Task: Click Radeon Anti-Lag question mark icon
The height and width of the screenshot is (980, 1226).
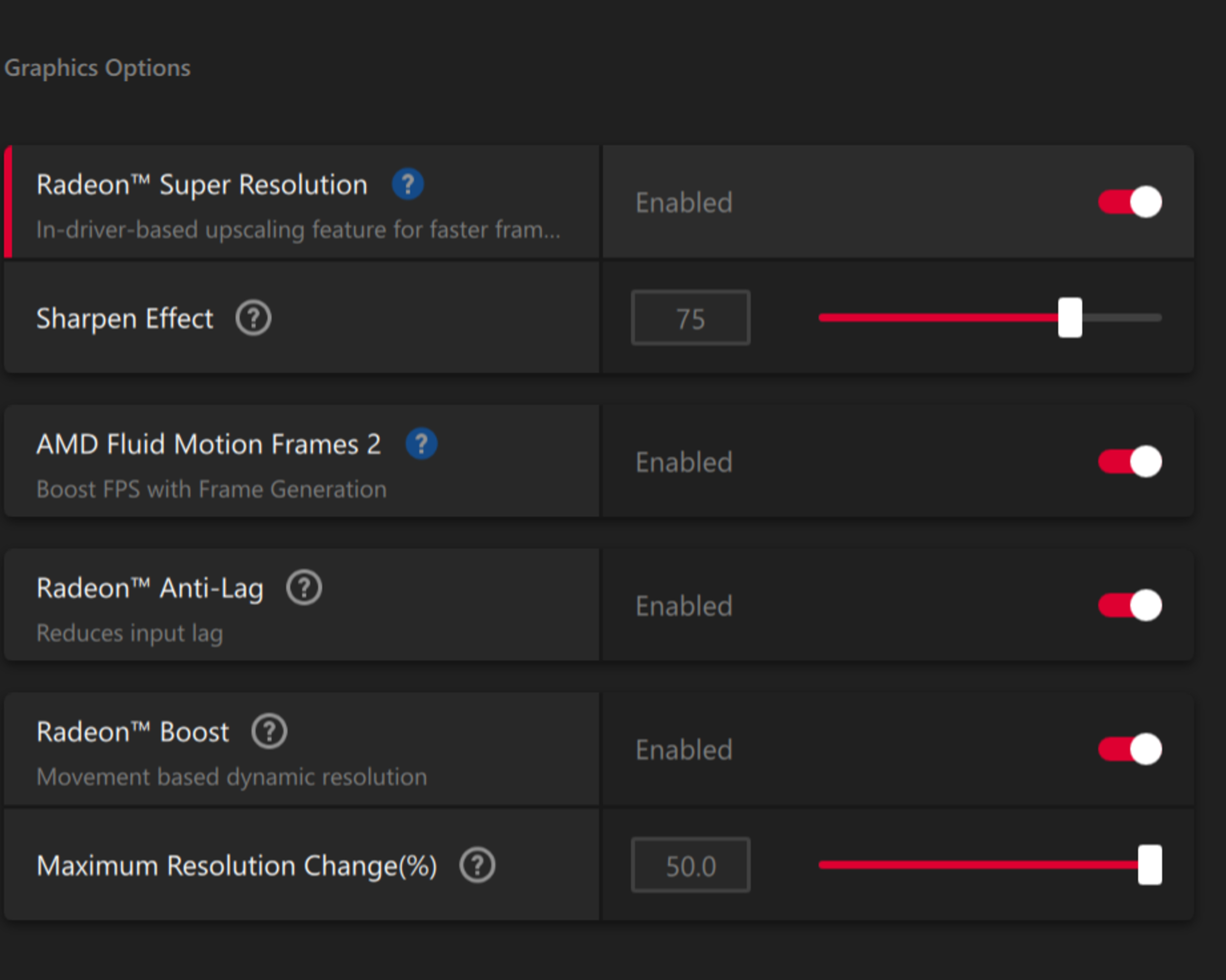Action: tap(304, 588)
